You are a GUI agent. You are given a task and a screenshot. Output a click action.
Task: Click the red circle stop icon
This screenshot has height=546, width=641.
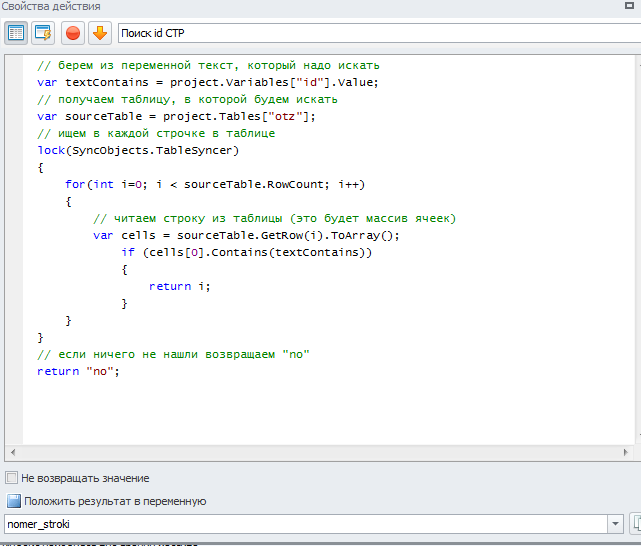pos(73,33)
